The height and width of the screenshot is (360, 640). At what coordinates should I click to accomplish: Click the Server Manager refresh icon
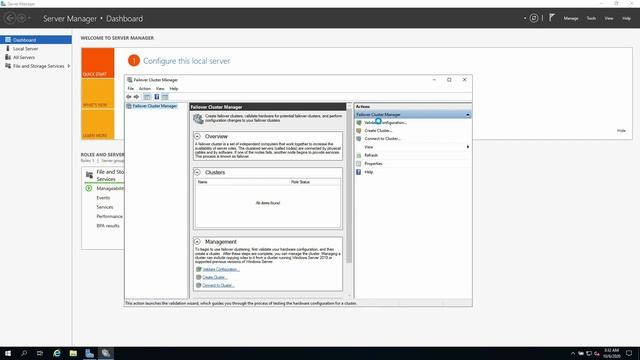534,18
